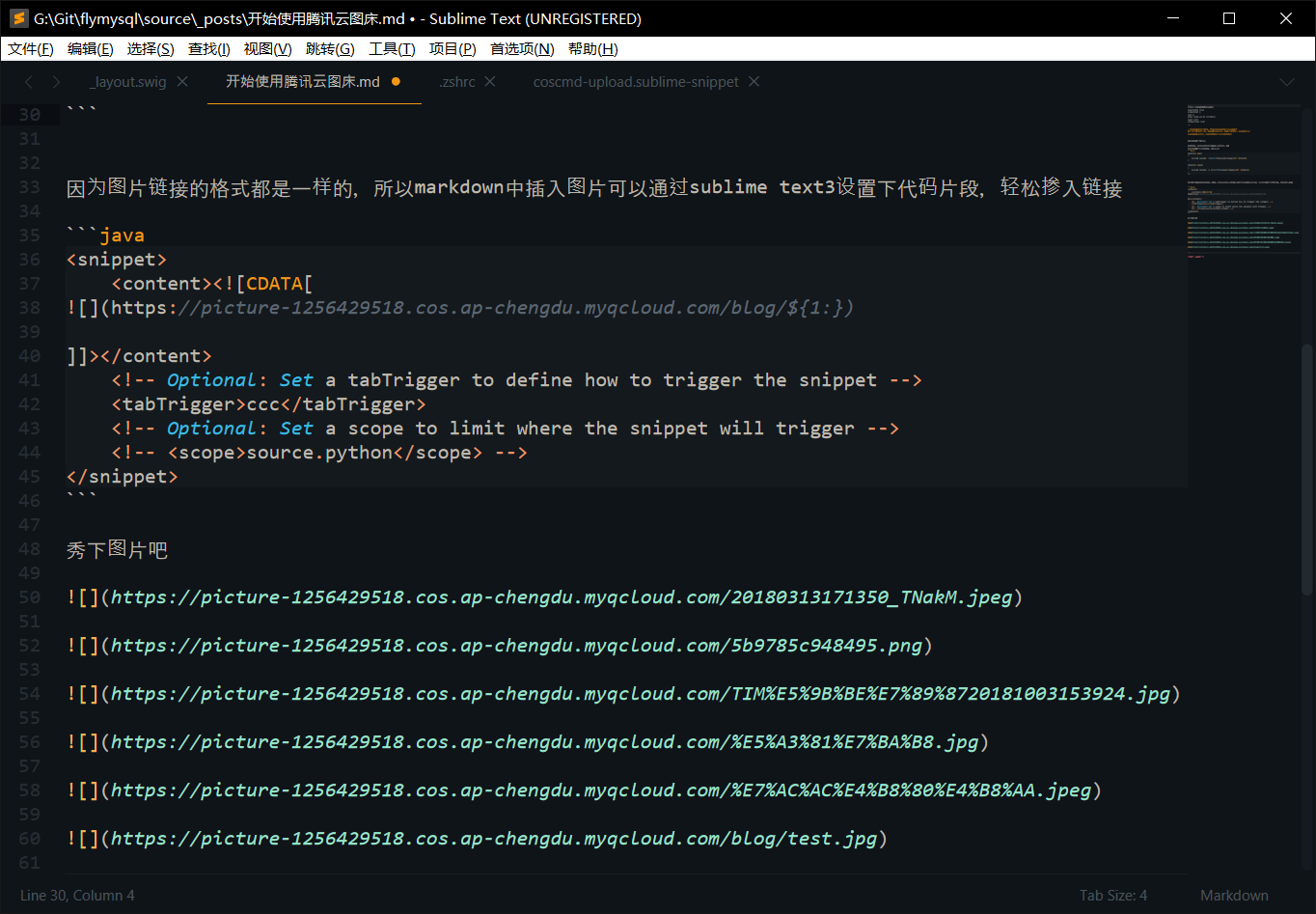Close the .zshrc tab
Viewport: 1316px width, 914px height.
[x=490, y=82]
